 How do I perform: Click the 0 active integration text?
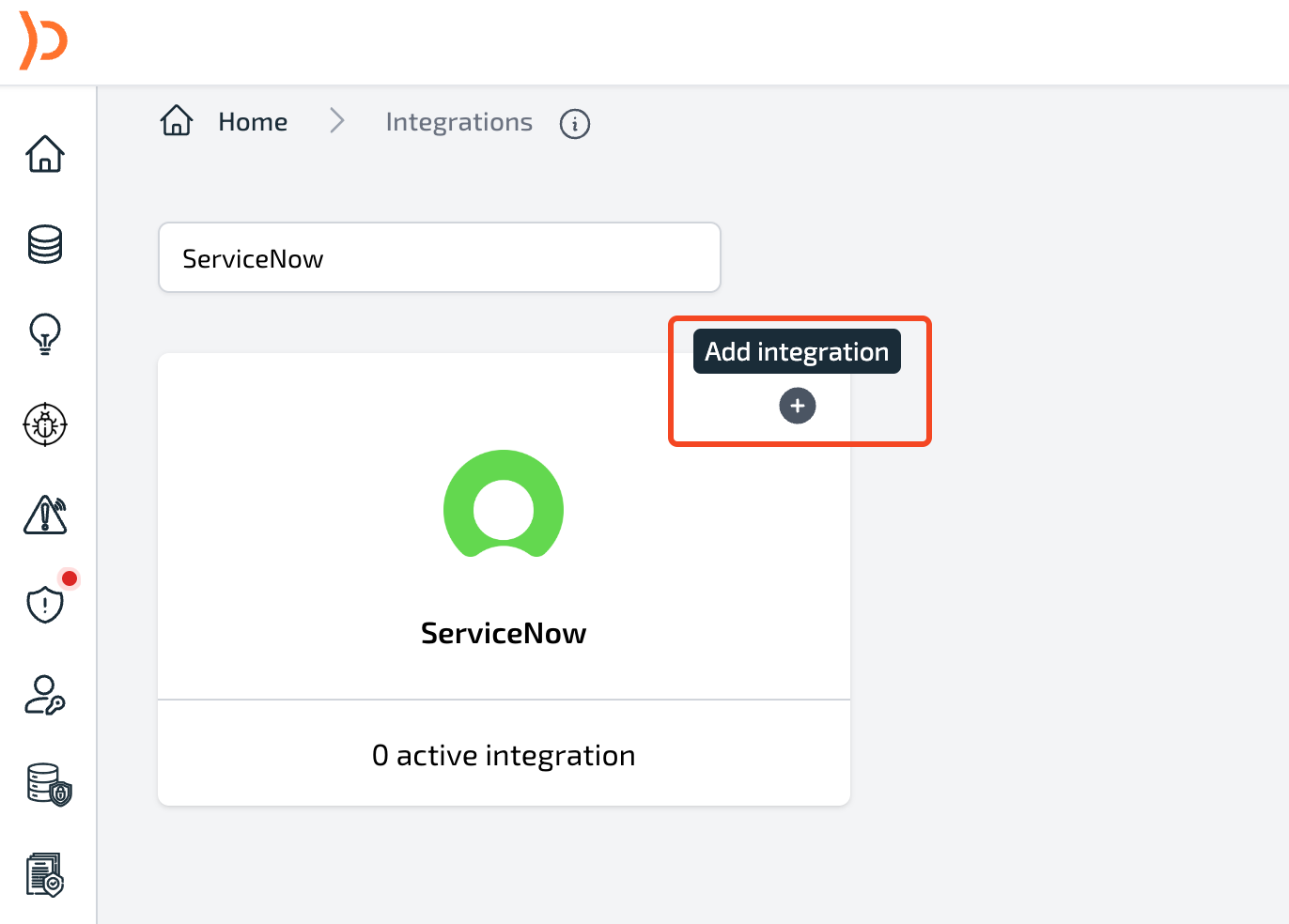pos(504,755)
